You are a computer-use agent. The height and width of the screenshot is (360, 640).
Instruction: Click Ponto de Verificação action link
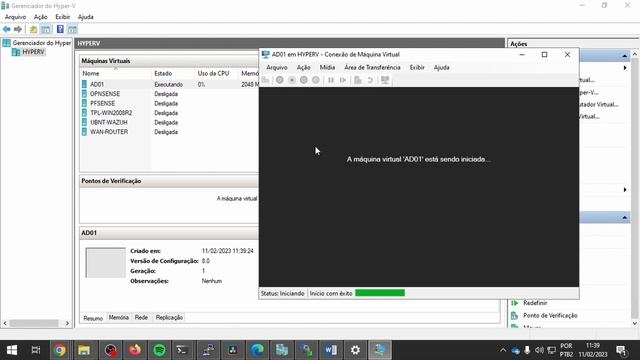pyautogui.click(x=550, y=316)
